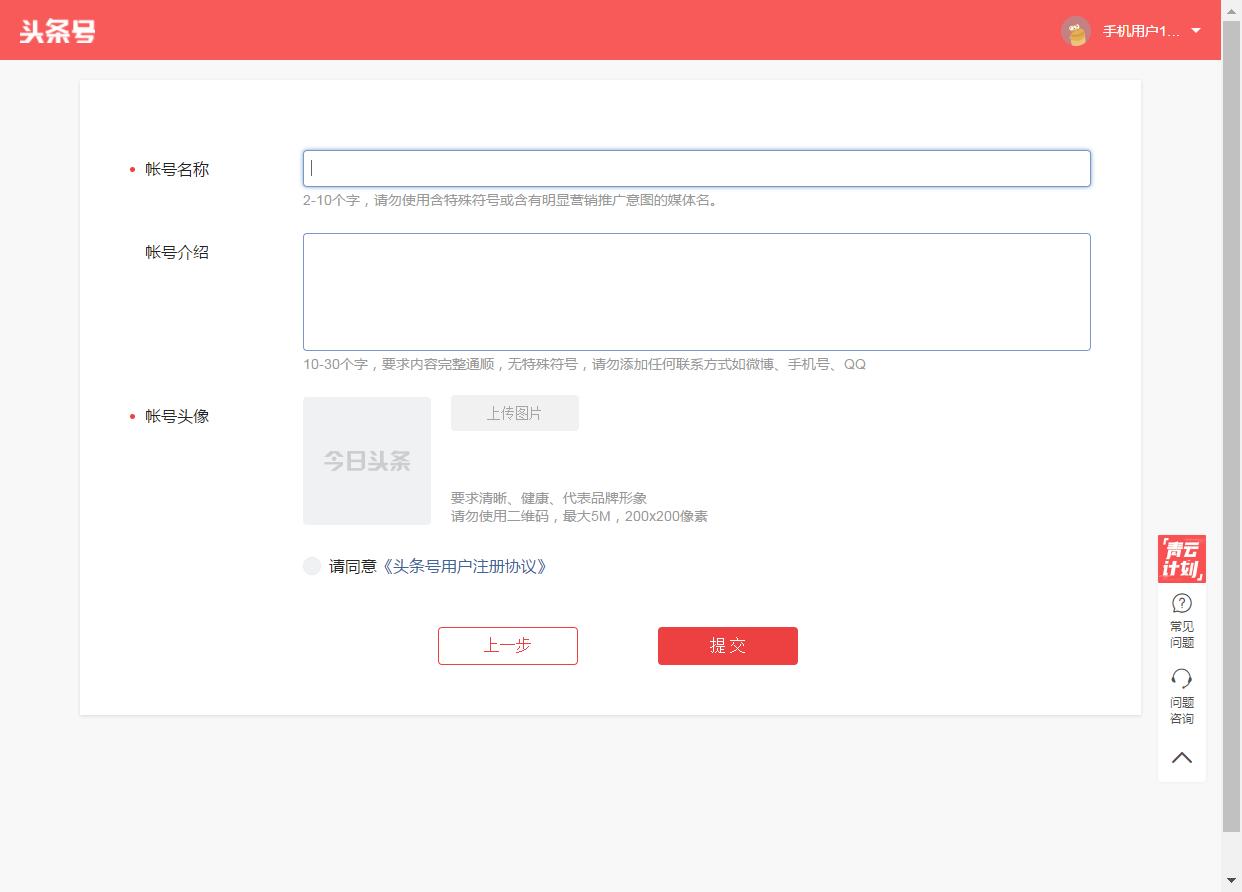Click the 今日头条 avatar placeholder image

(366, 460)
